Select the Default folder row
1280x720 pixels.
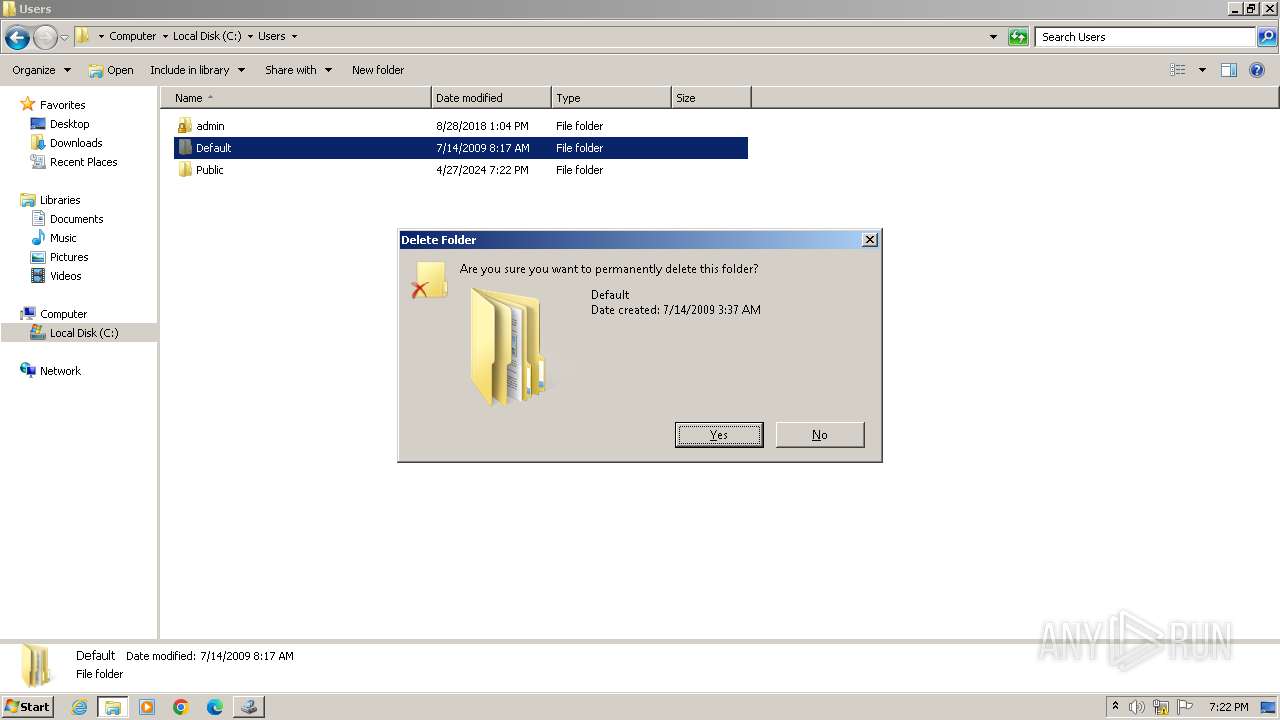(461, 148)
